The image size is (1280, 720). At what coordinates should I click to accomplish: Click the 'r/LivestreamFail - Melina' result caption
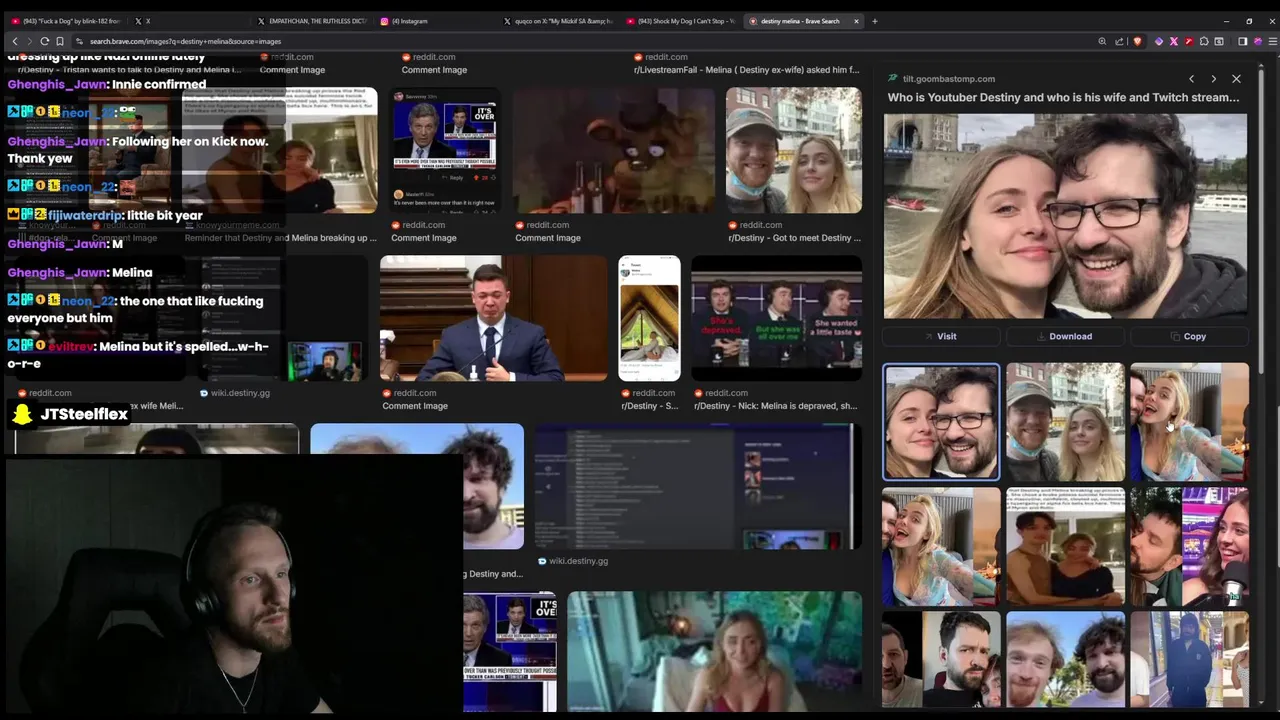pyautogui.click(x=746, y=70)
